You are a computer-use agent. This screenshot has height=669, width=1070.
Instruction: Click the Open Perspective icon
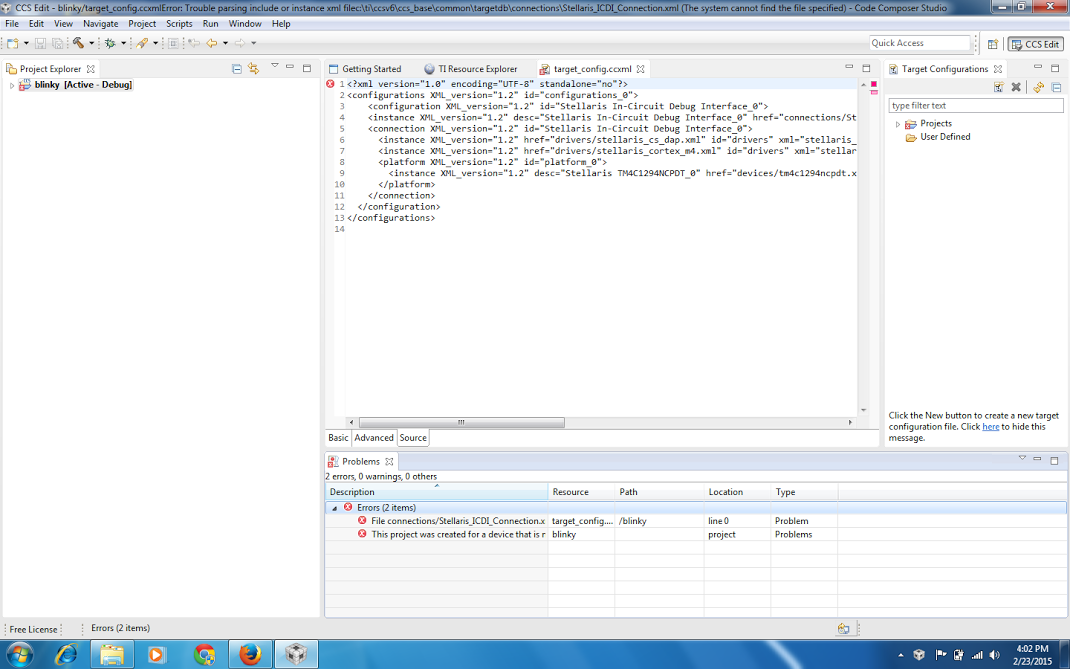pyautogui.click(x=993, y=44)
